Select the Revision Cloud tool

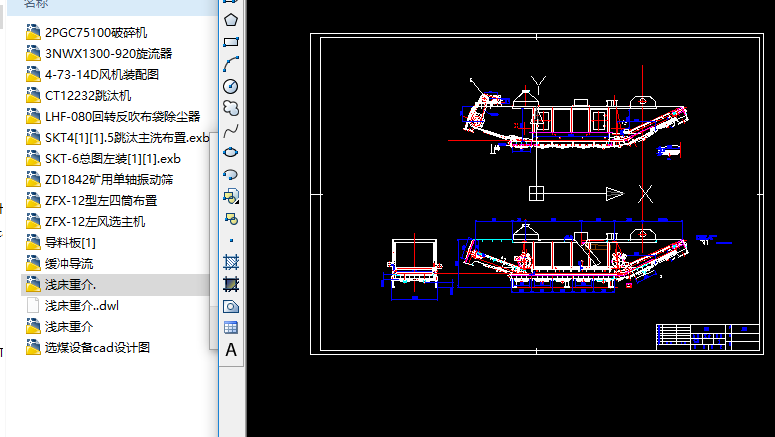click(x=231, y=108)
